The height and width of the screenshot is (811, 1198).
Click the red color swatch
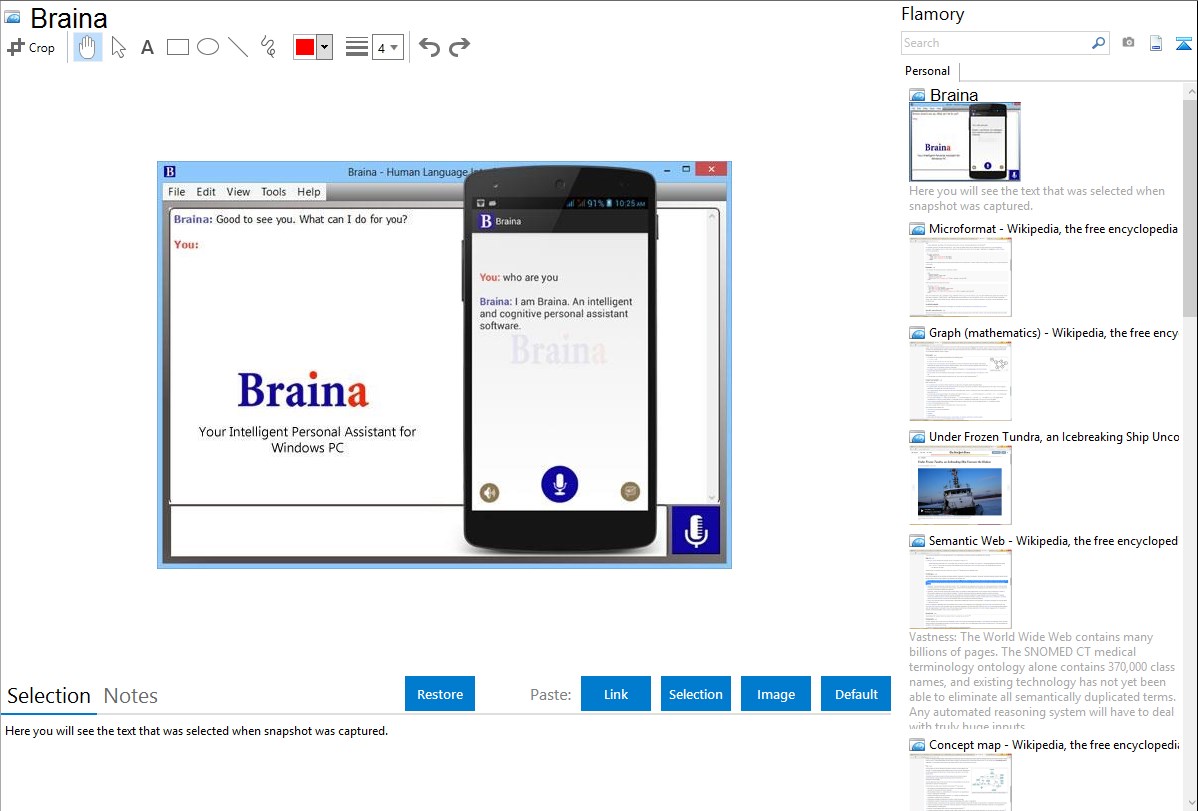tap(305, 47)
